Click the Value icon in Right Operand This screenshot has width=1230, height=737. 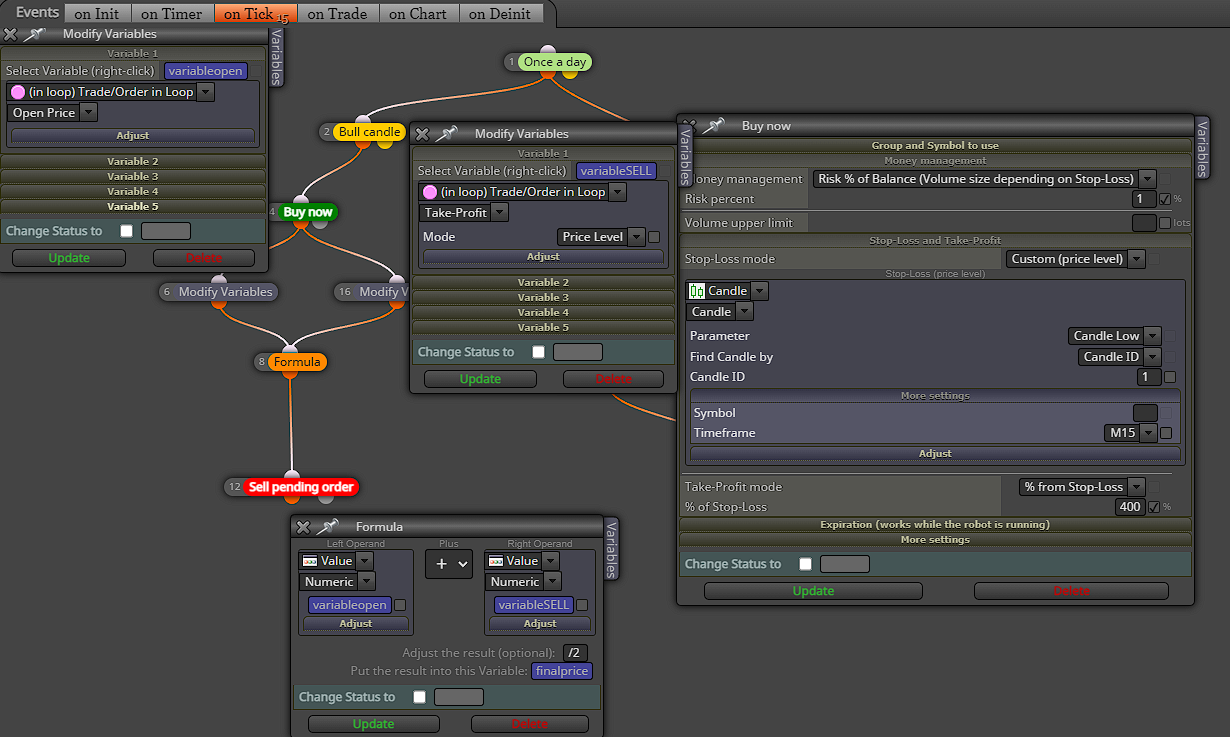pos(495,561)
